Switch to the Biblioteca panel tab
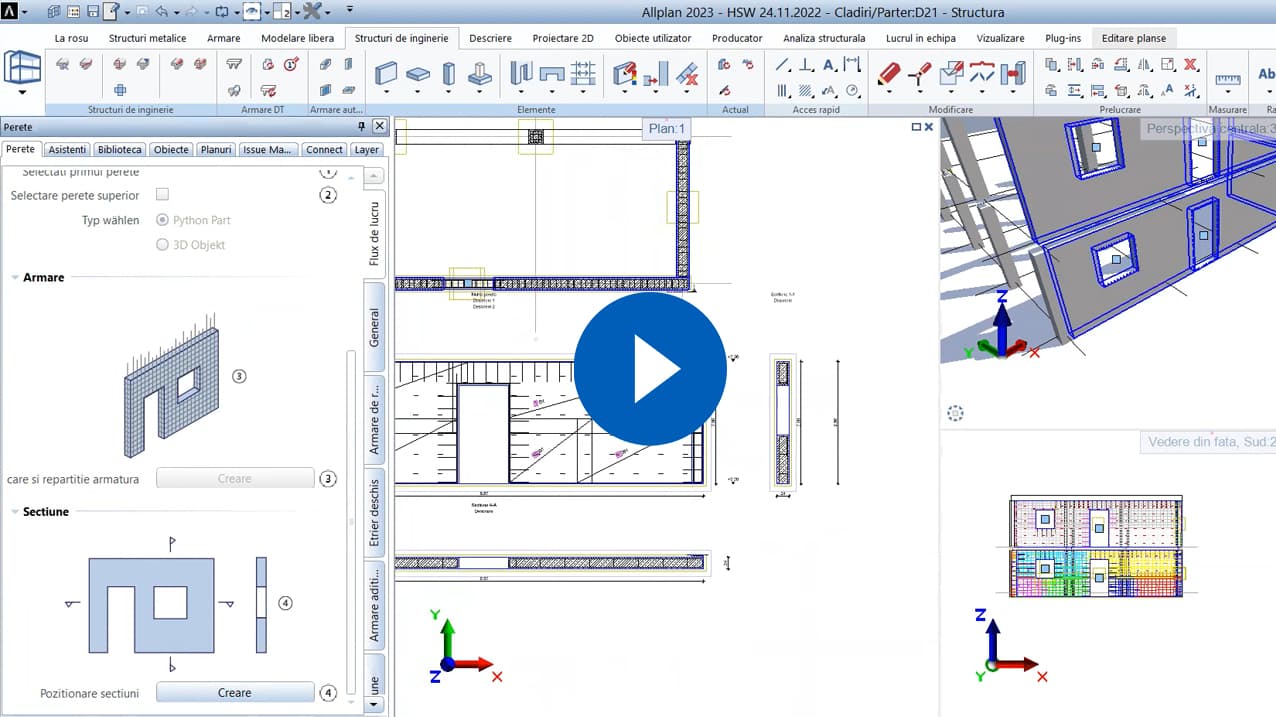 tap(119, 149)
